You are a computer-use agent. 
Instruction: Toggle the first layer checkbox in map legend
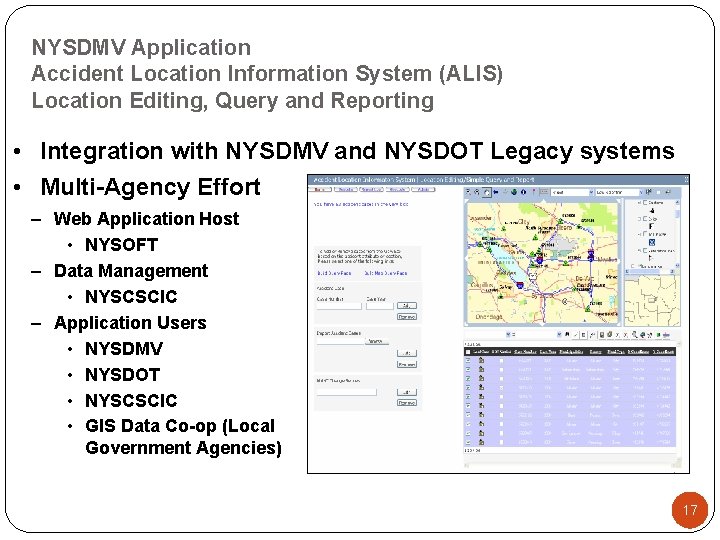point(645,202)
